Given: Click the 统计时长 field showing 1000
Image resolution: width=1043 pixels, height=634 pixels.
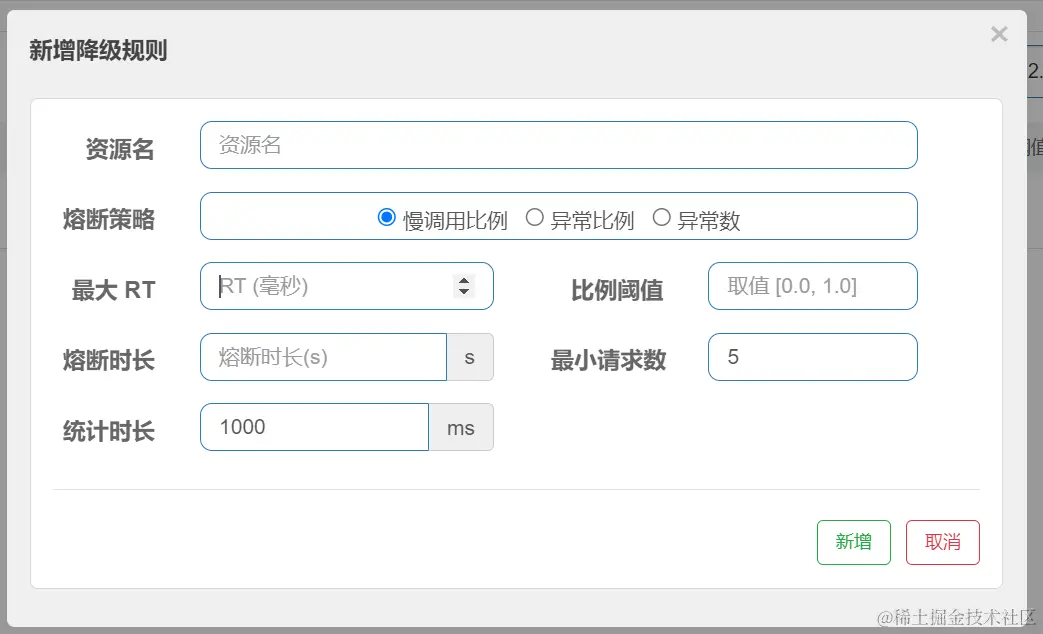Looking at the screenshot, I should point(315,427).
